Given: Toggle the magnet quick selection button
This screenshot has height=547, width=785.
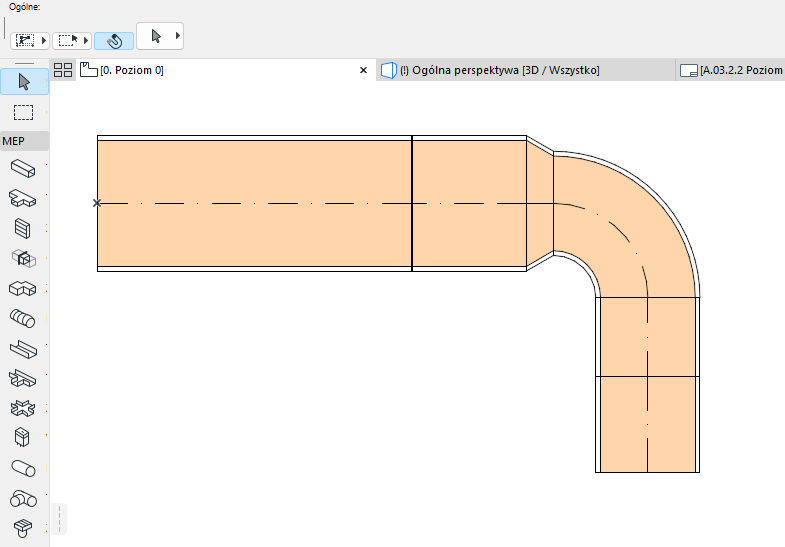Looking at the screenshot, I should click(114, 41).
